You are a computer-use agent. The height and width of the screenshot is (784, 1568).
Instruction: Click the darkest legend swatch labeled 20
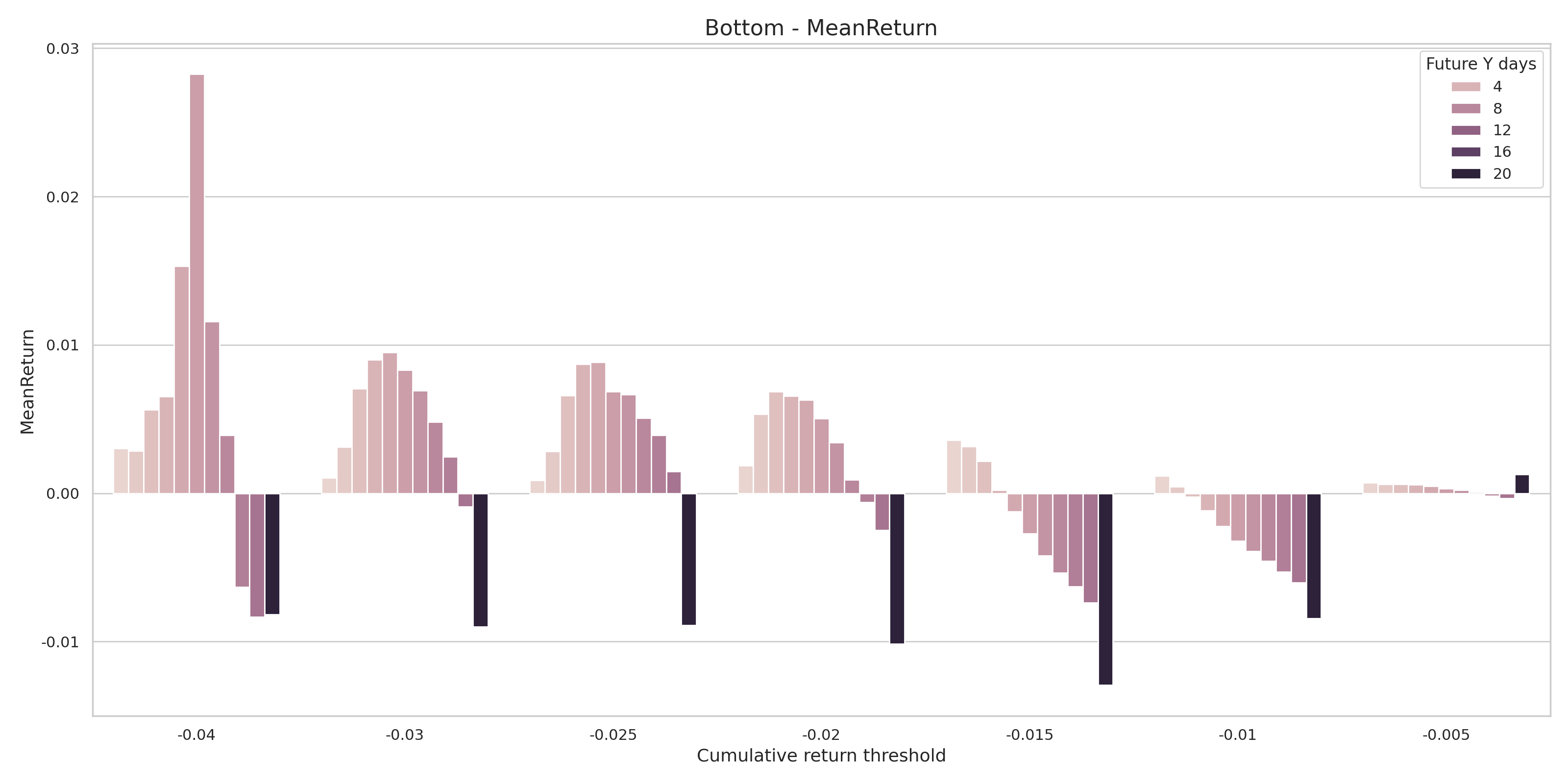1466,174
